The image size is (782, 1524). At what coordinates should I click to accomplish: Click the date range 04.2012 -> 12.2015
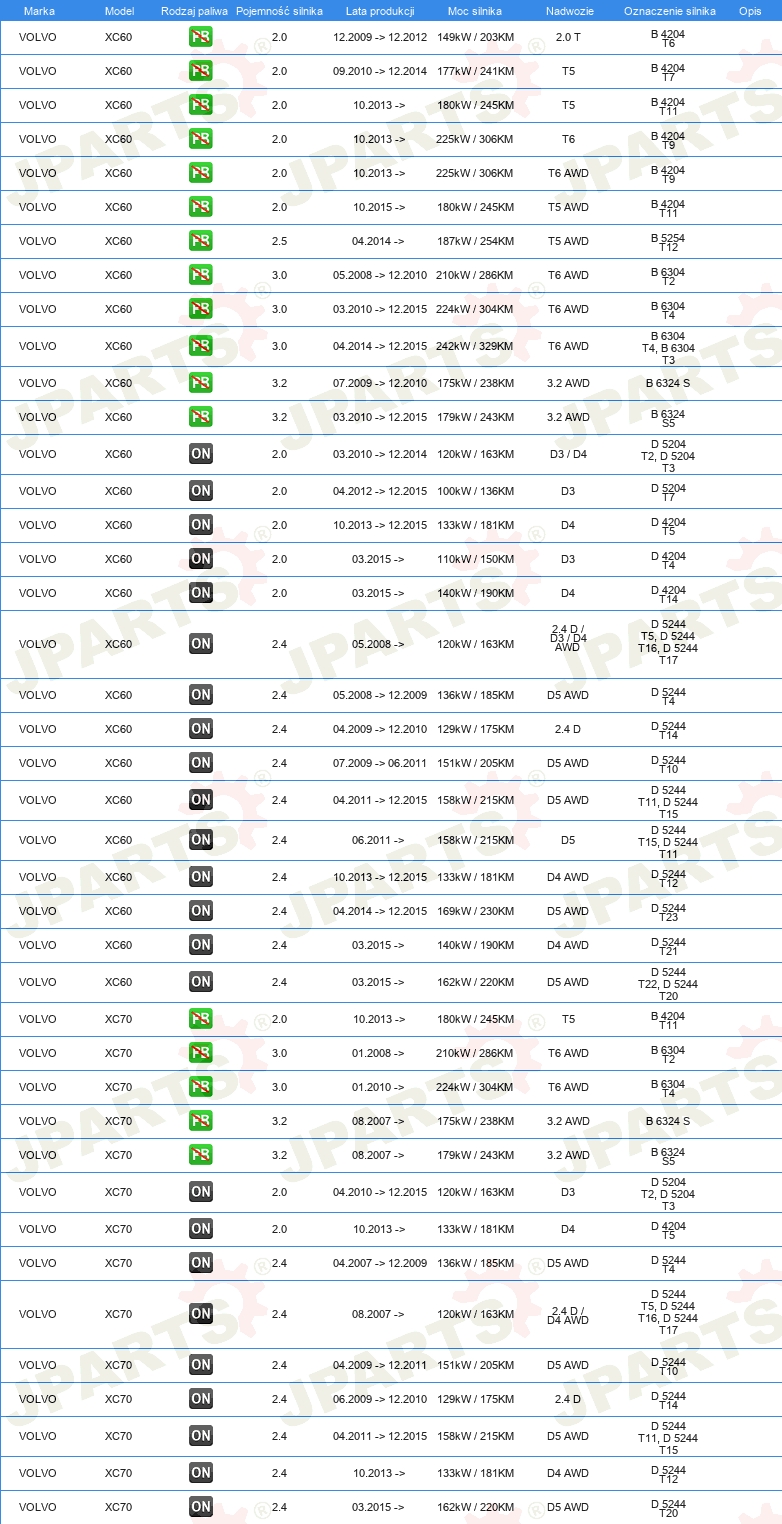[380, 491]
